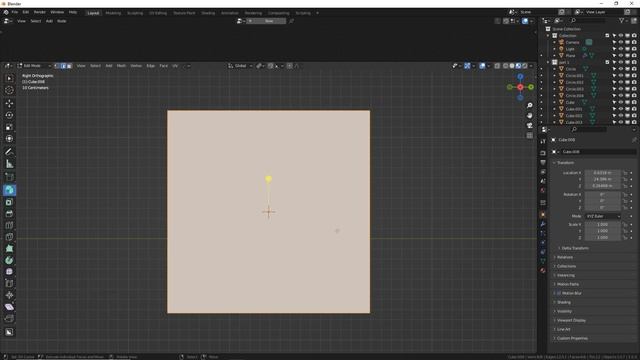The image size is (640, 360).
Task: Select Cube.002 in the outliner
Action: [574, 116]
